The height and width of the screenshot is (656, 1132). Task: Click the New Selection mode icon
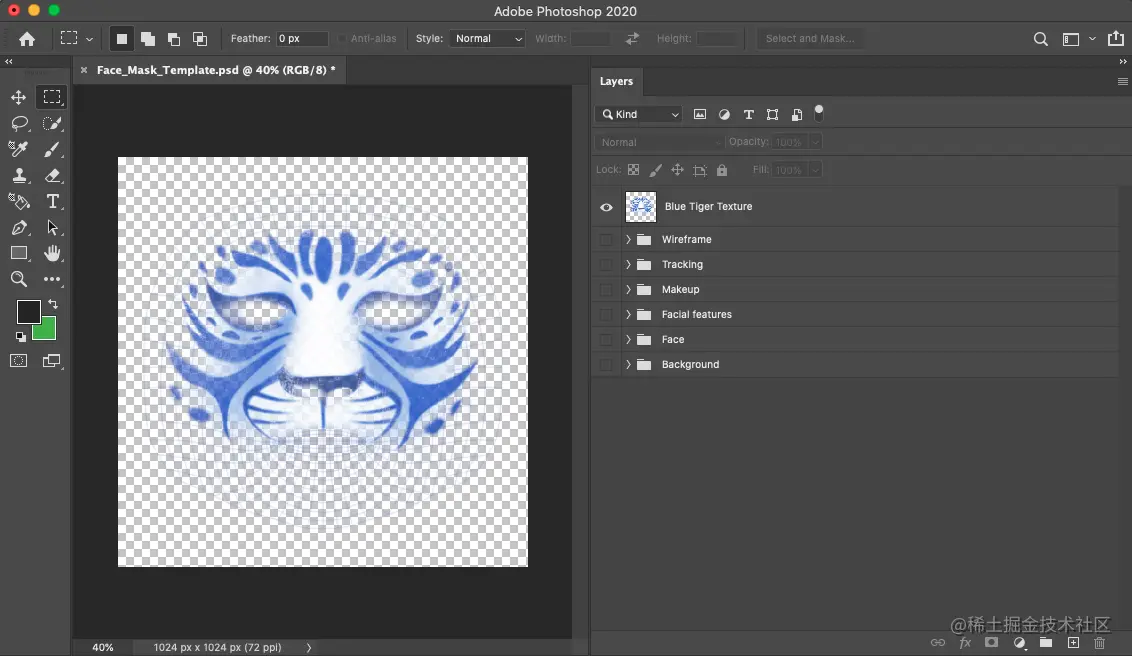(121, 39)
